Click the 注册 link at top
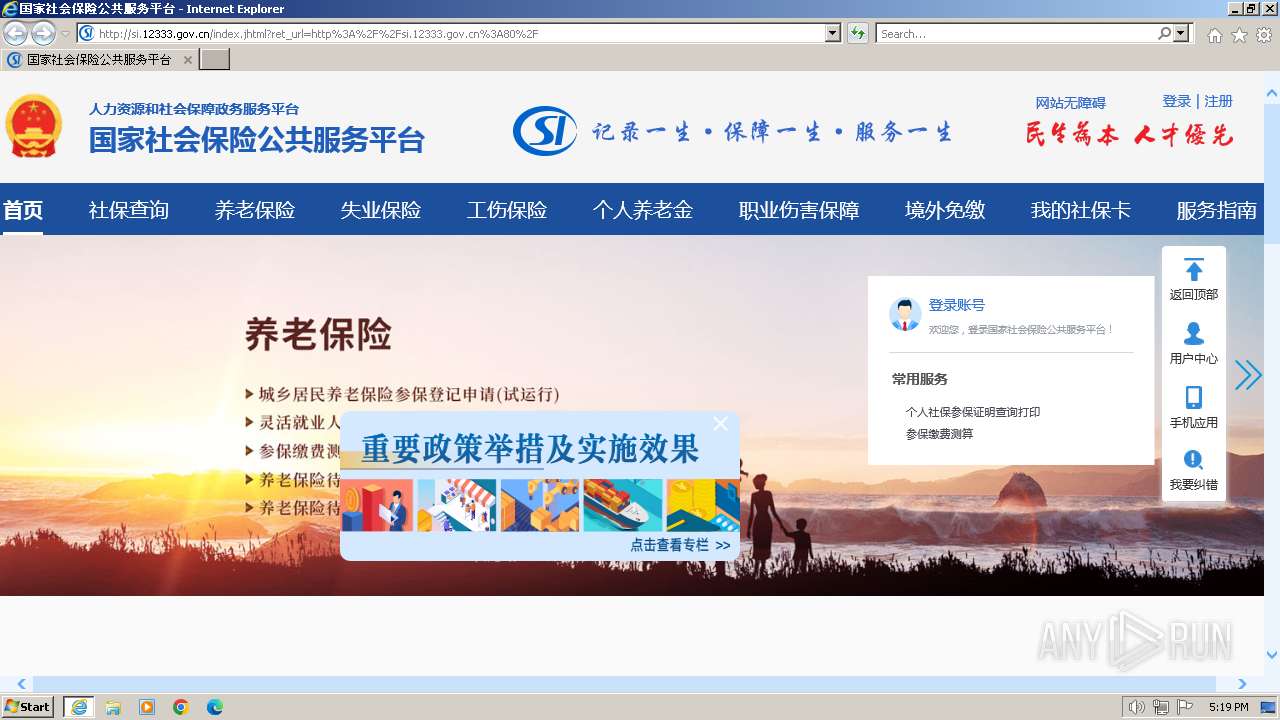 [x=1218, y=101]
